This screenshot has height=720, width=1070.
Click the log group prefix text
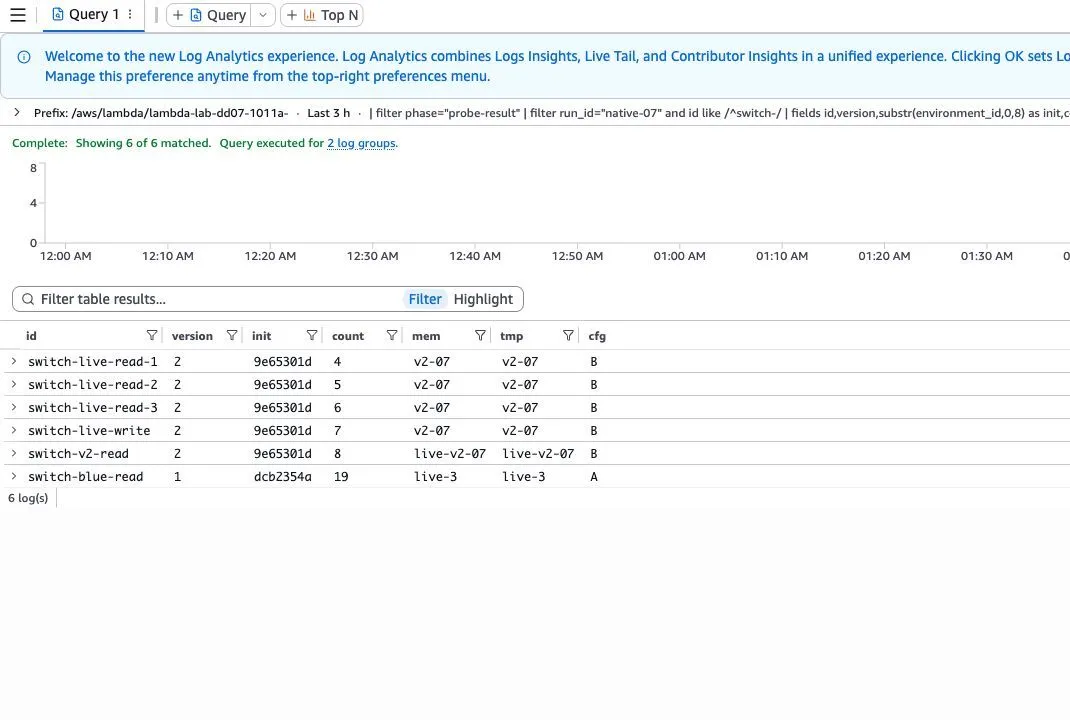point(161,113)
